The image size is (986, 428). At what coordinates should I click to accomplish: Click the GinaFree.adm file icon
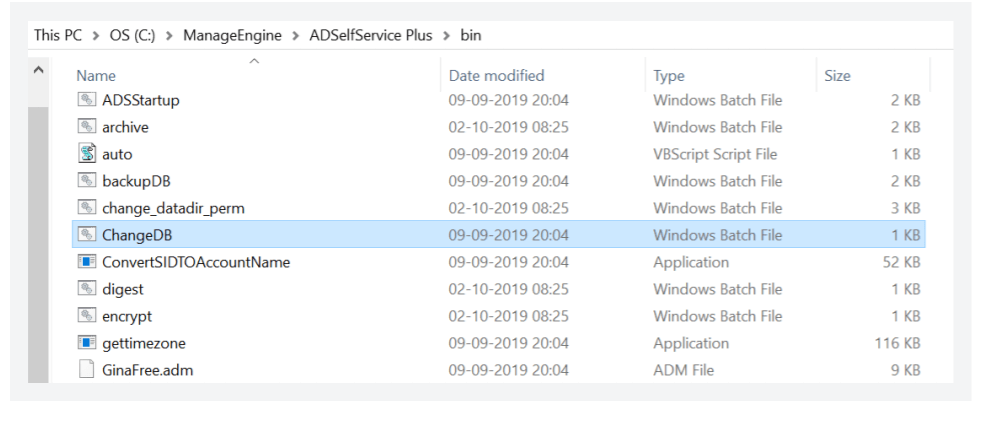click(x=87, y=370)
